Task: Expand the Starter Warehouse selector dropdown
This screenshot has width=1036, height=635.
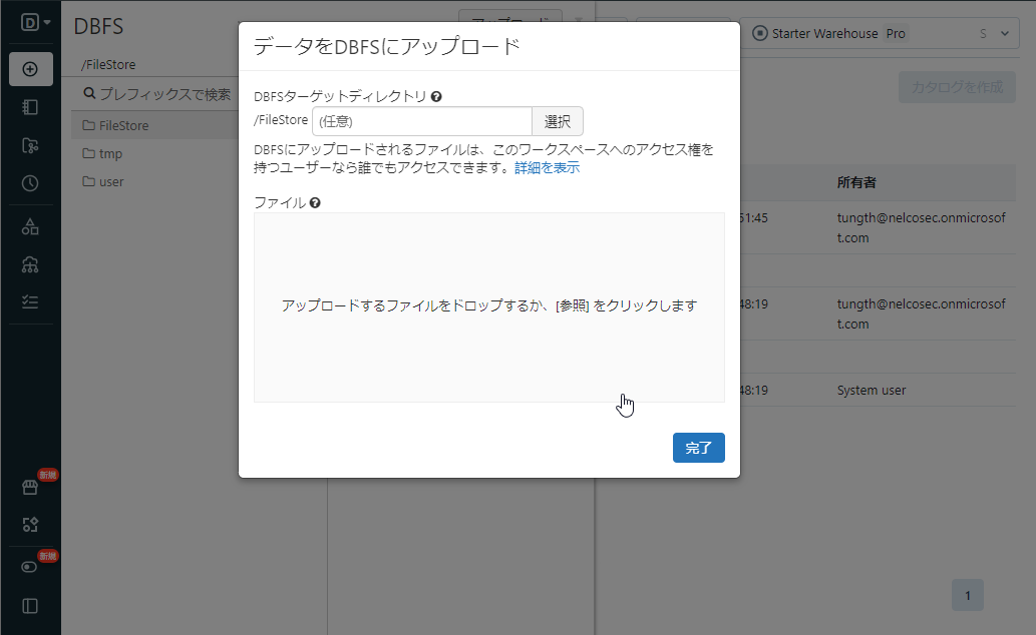Action: coord(1002,33)
